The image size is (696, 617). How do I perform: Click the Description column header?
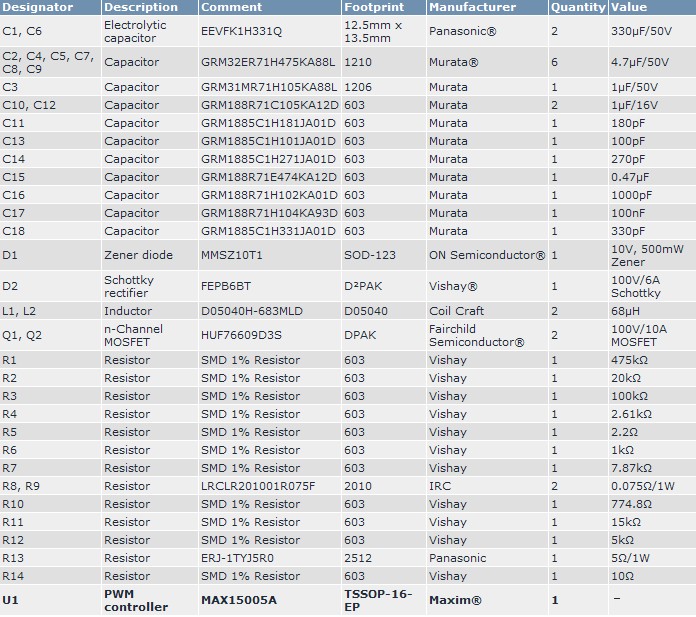[141, 7]
